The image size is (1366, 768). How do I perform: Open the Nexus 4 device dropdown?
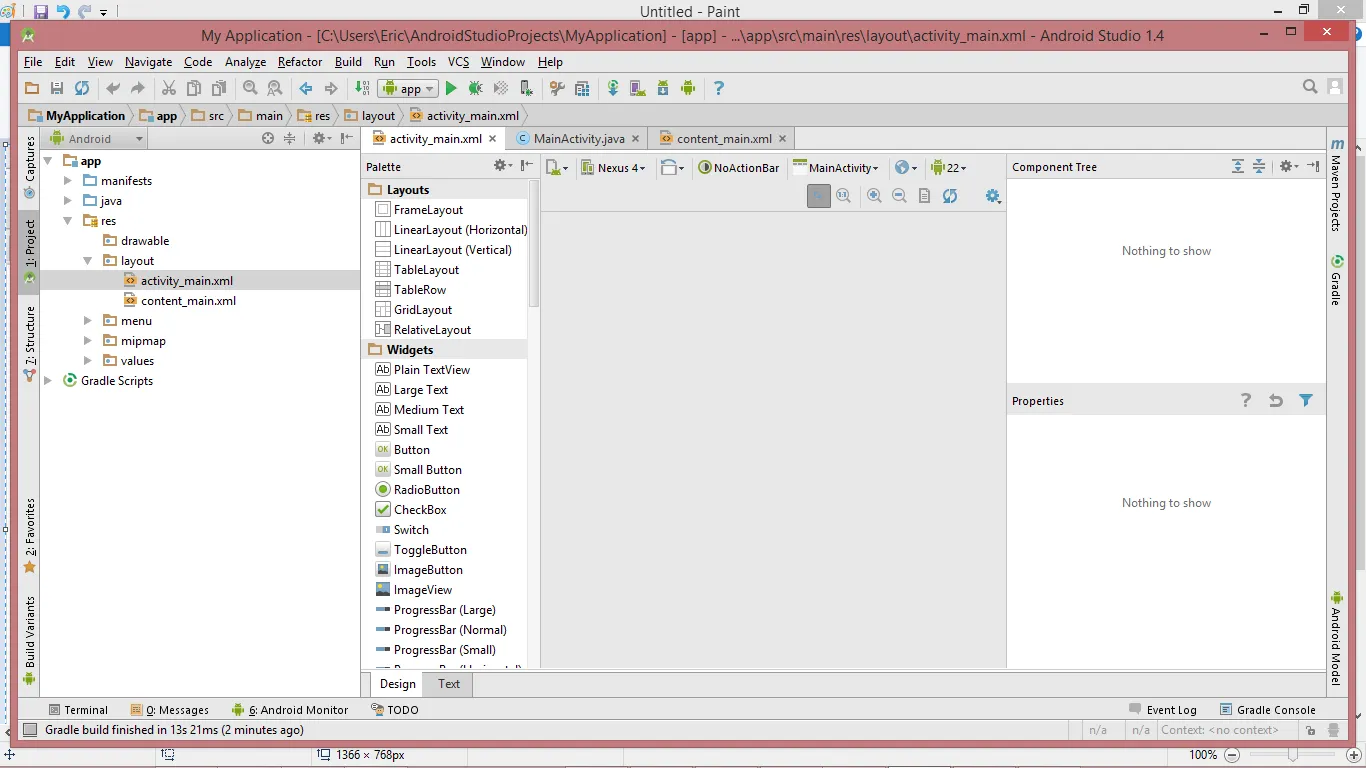(x=621, y=168)
